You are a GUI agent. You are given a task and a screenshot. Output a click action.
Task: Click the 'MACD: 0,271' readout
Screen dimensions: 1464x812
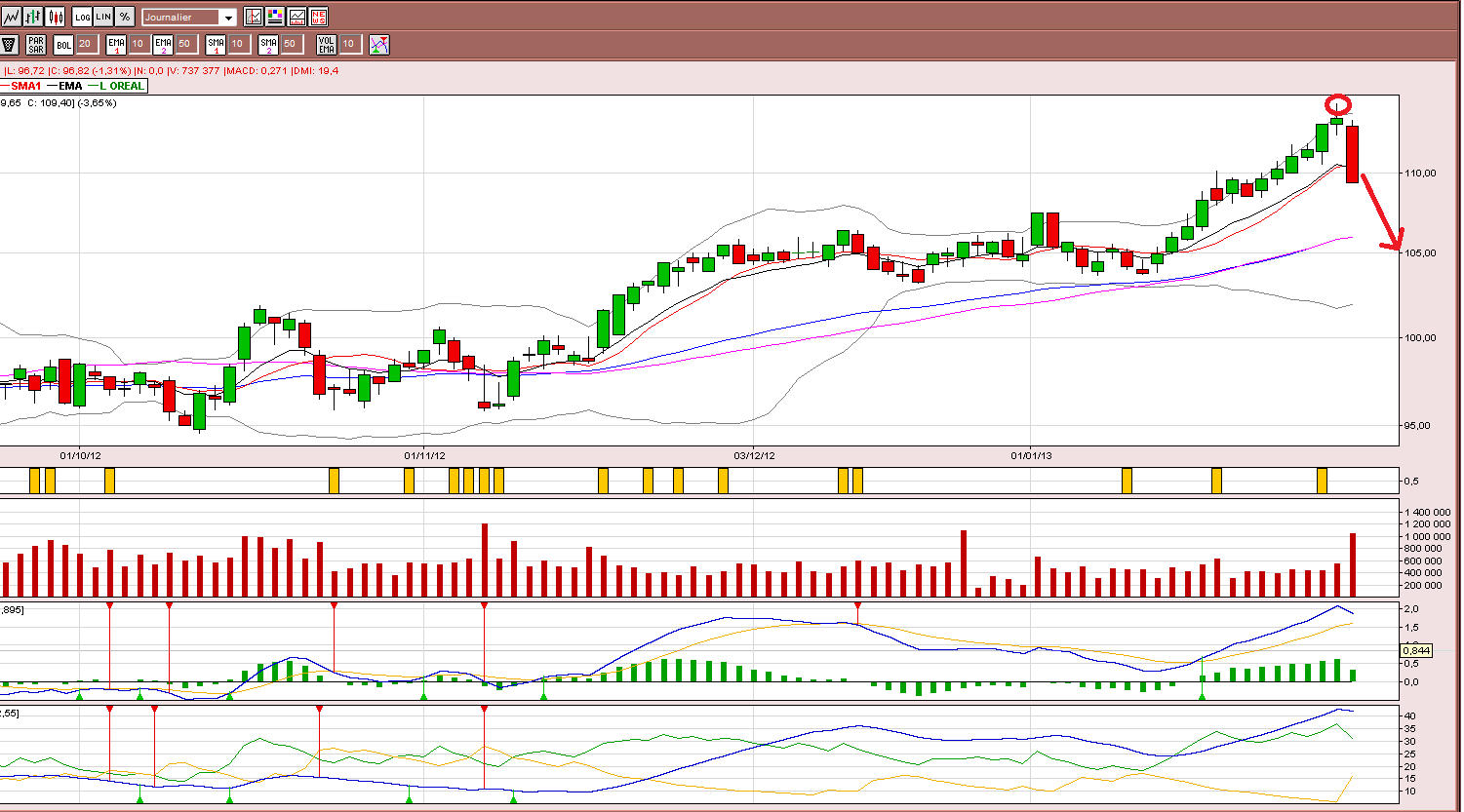[257, 71]
